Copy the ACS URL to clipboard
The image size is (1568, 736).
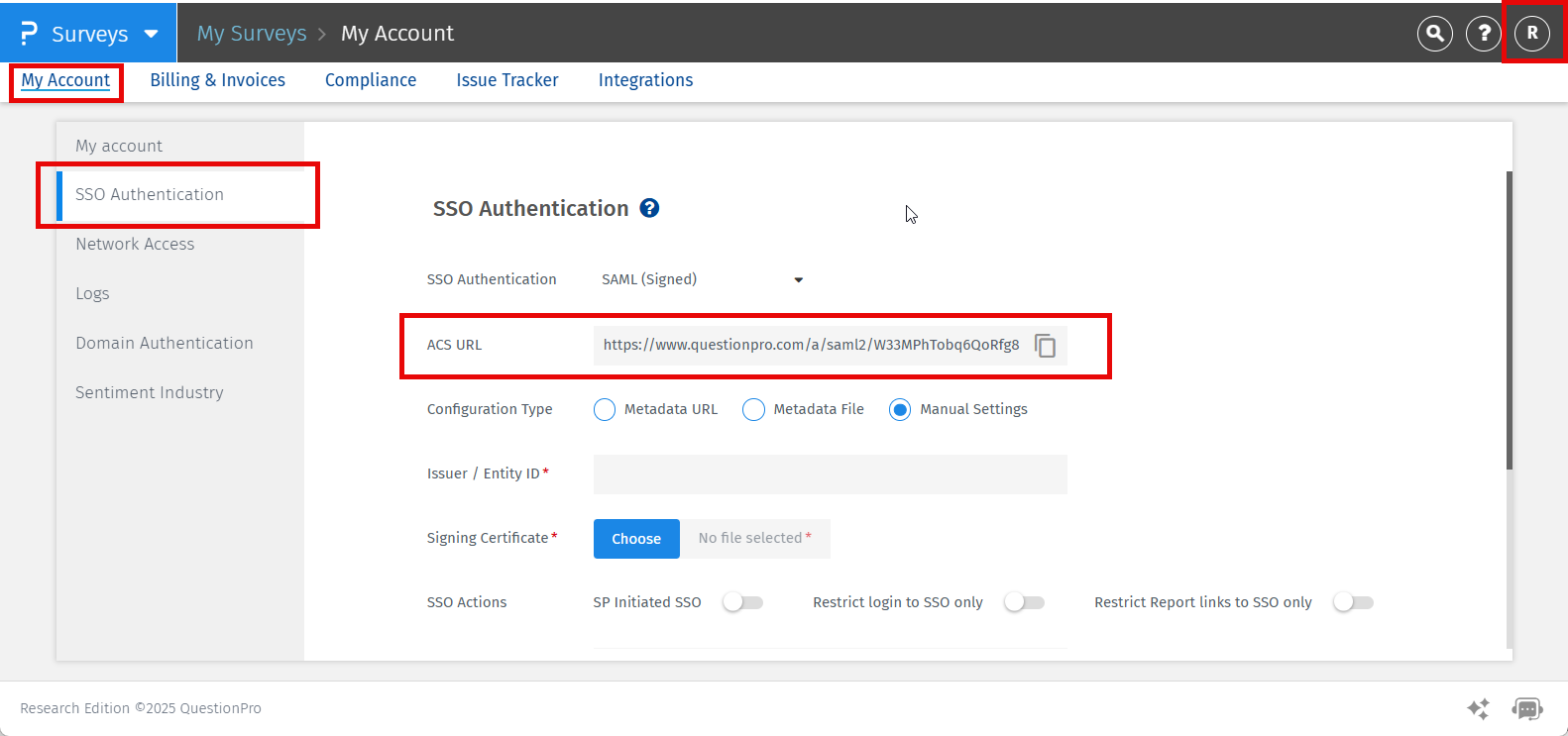pyautogui.click(x=1045, y=346)
